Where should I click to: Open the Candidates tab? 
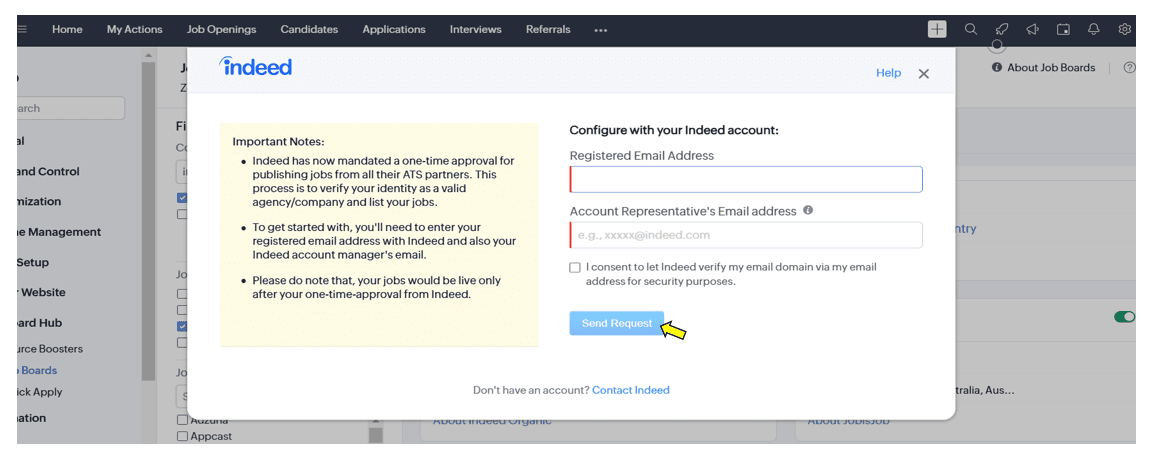click(x=309, y=29)
